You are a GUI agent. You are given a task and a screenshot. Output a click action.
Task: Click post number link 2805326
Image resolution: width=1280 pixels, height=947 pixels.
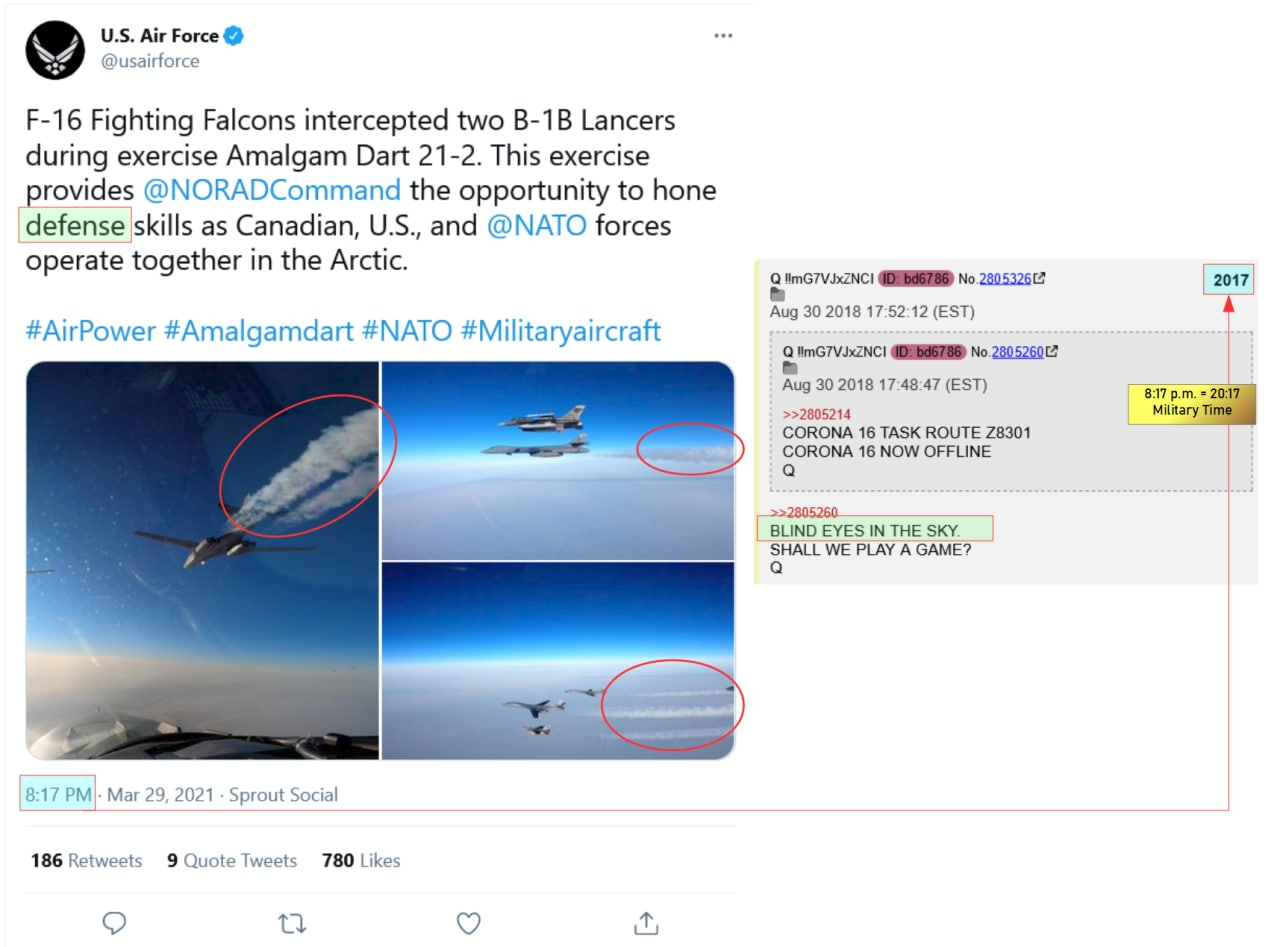tap(1005, 279)
